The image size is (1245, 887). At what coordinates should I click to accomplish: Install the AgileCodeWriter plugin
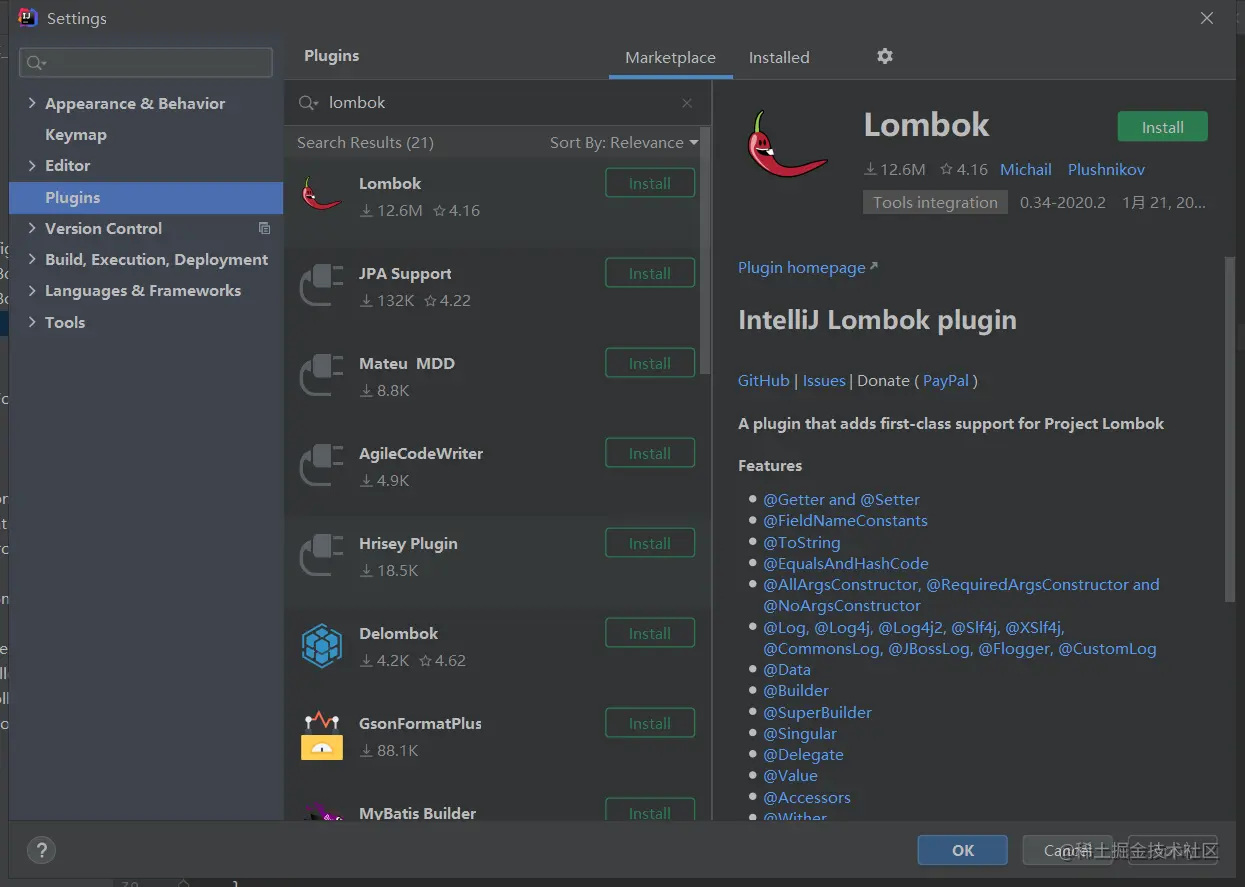click(x=650, y=454)
